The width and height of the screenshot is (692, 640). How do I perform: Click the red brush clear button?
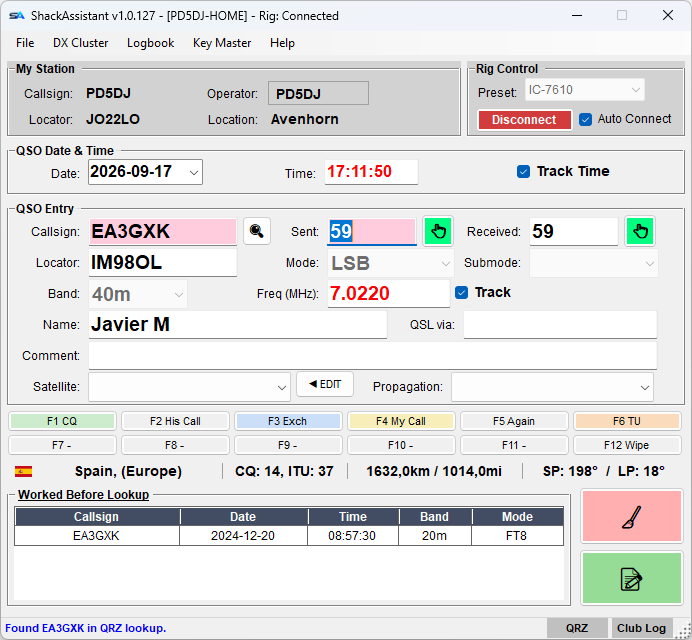(x=632, y=516)
